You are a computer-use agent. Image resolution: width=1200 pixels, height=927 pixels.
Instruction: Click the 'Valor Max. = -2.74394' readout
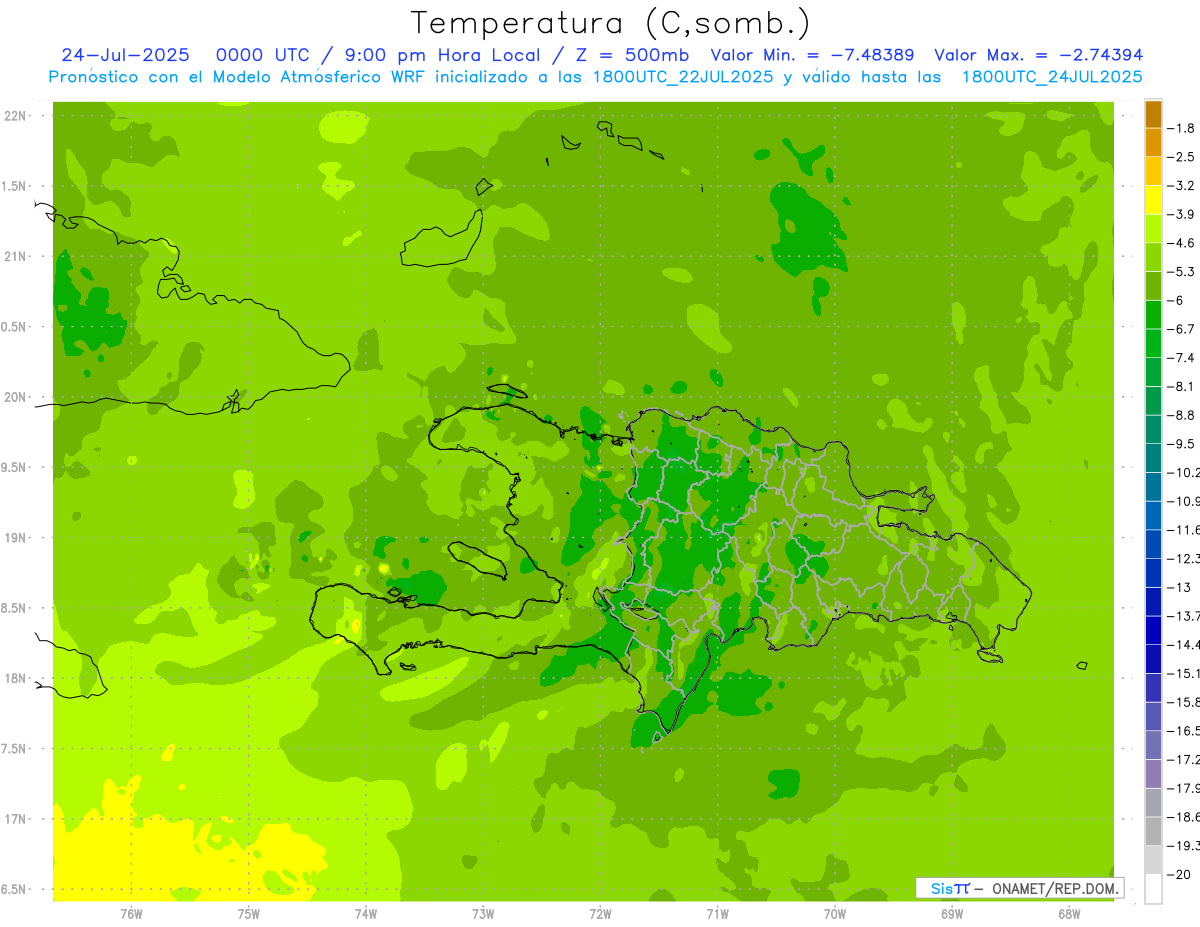pos(1039,55)
